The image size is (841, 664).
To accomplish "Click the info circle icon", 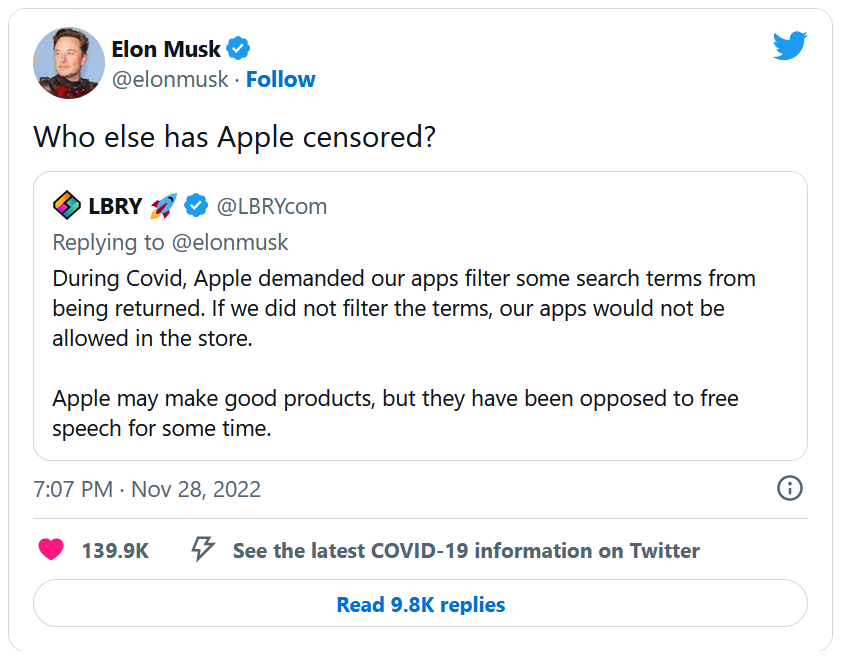I will click(789, 488).
